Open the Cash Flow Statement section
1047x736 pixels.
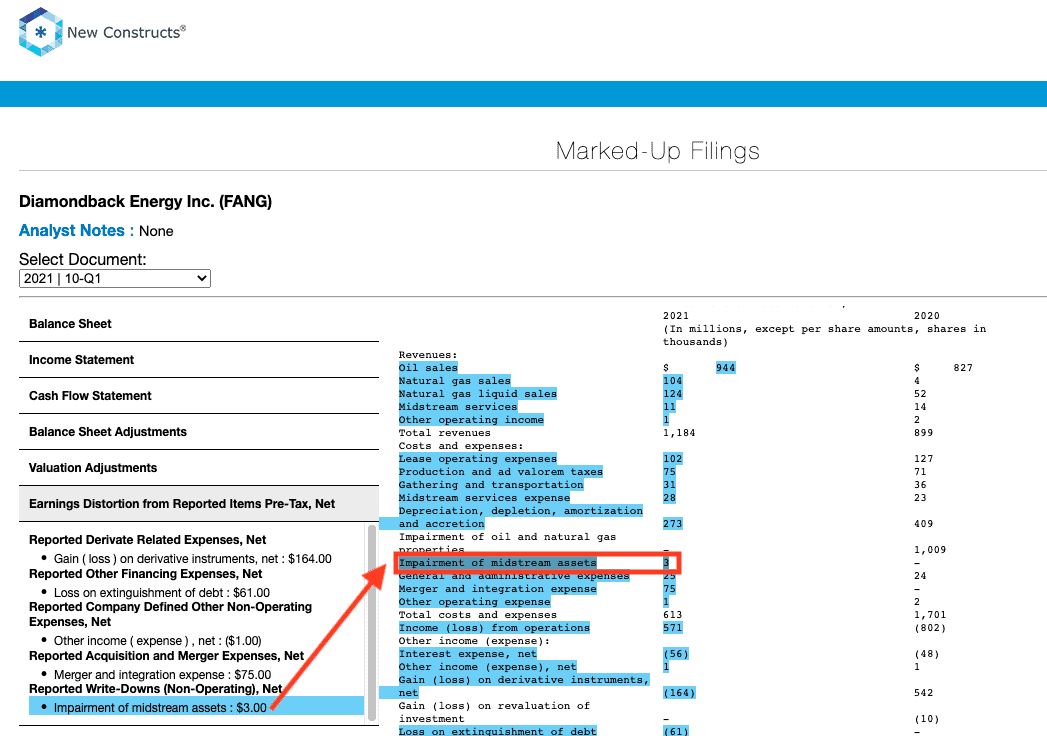pos(199,396)
